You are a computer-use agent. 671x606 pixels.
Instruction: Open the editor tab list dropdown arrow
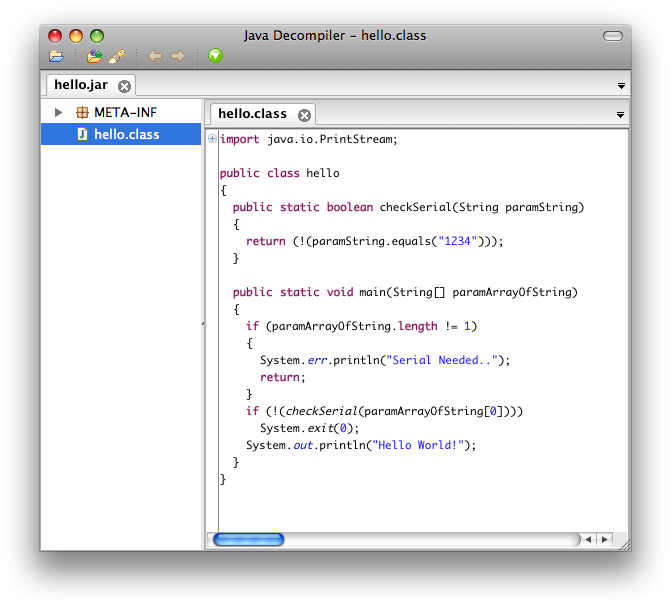620,115
